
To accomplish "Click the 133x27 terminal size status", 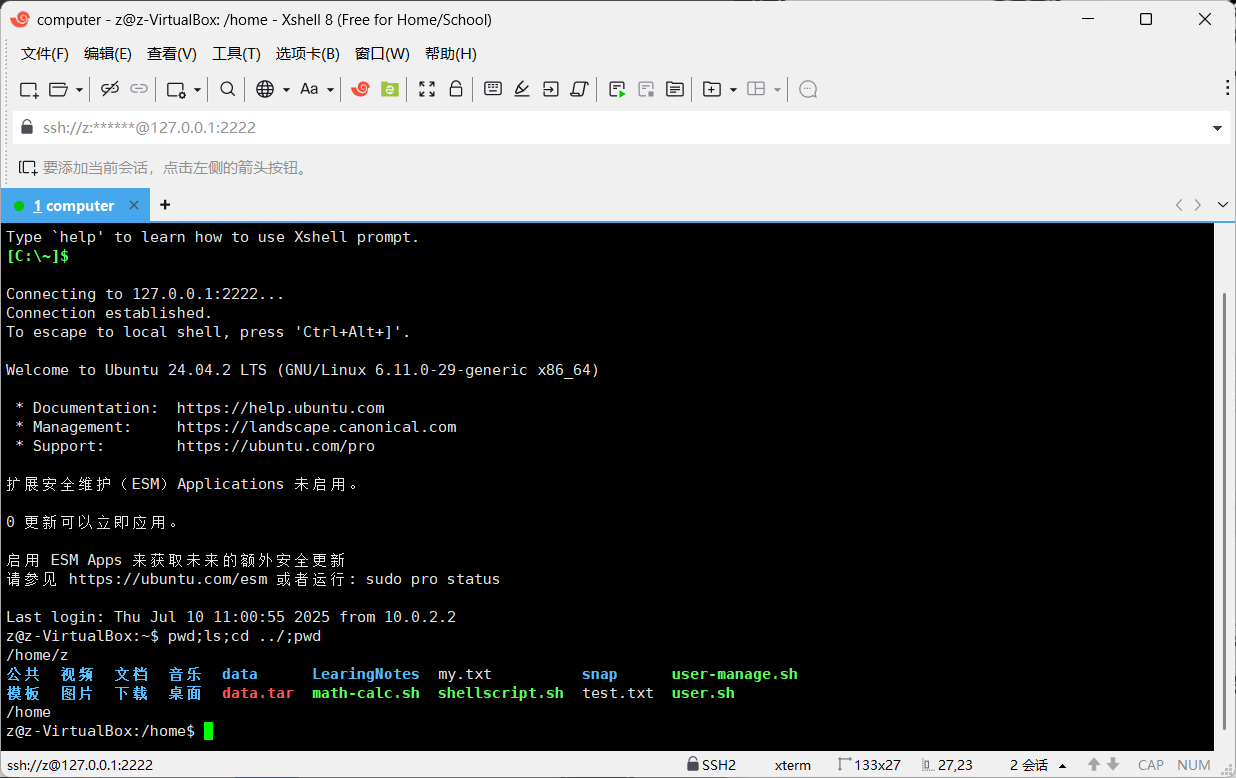I will tap(869, 765).
